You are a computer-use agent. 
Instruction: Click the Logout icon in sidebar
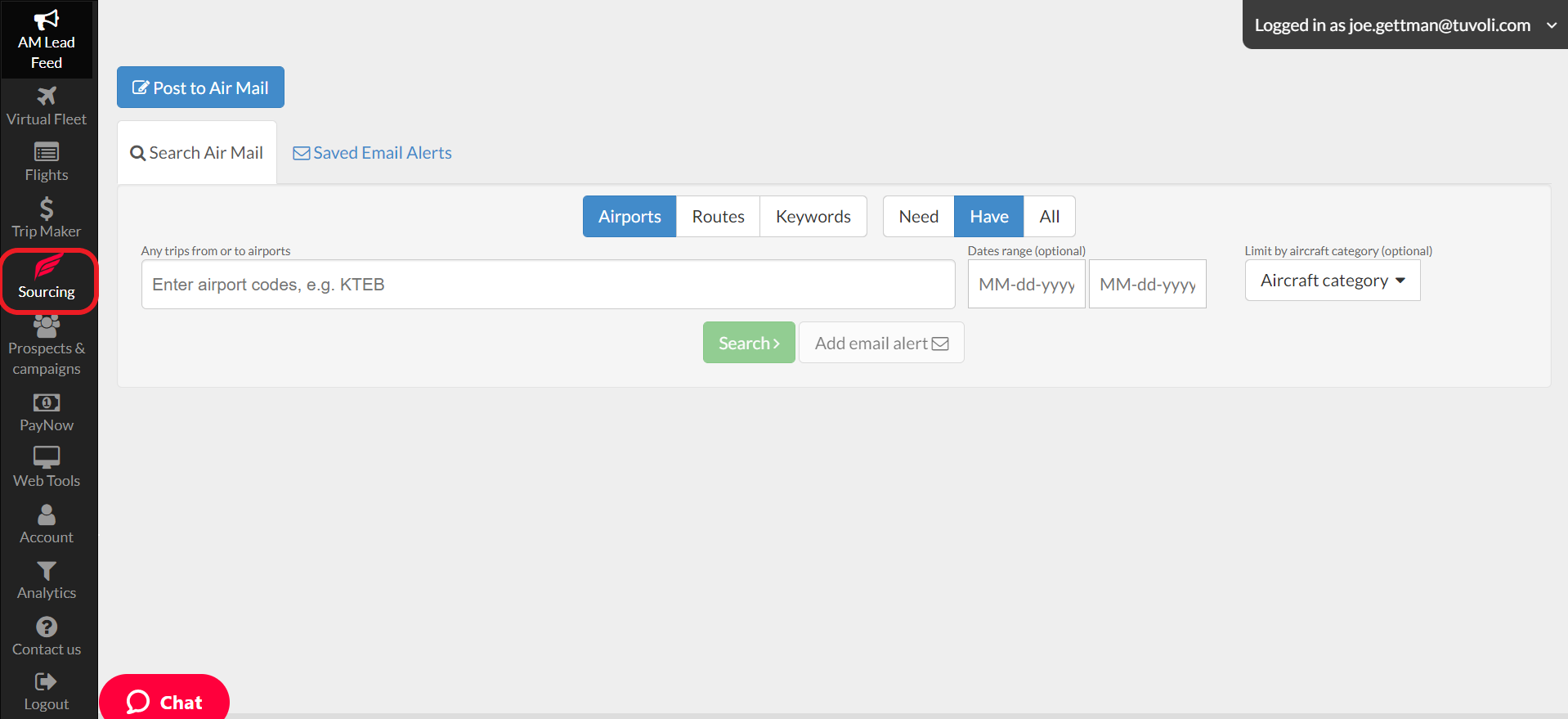click(x=46, y=681)
